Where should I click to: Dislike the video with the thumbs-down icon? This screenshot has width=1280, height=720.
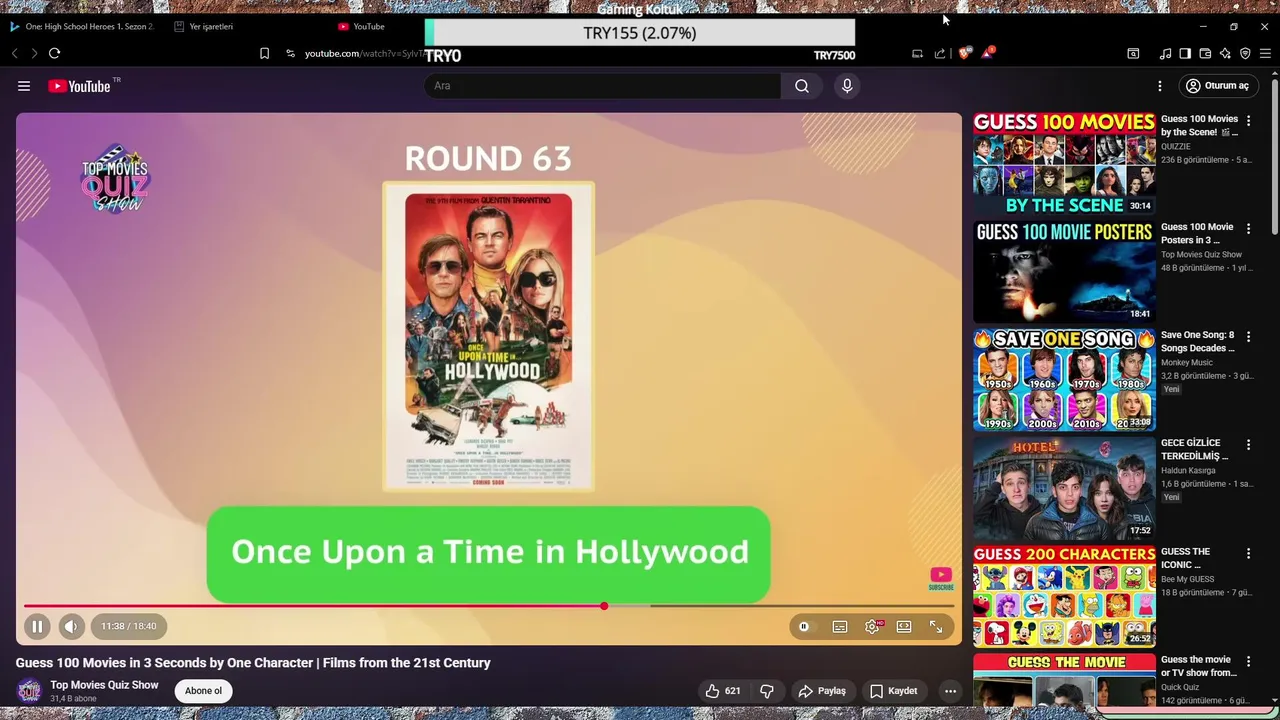pyautogui.click(x=767, y=691)
